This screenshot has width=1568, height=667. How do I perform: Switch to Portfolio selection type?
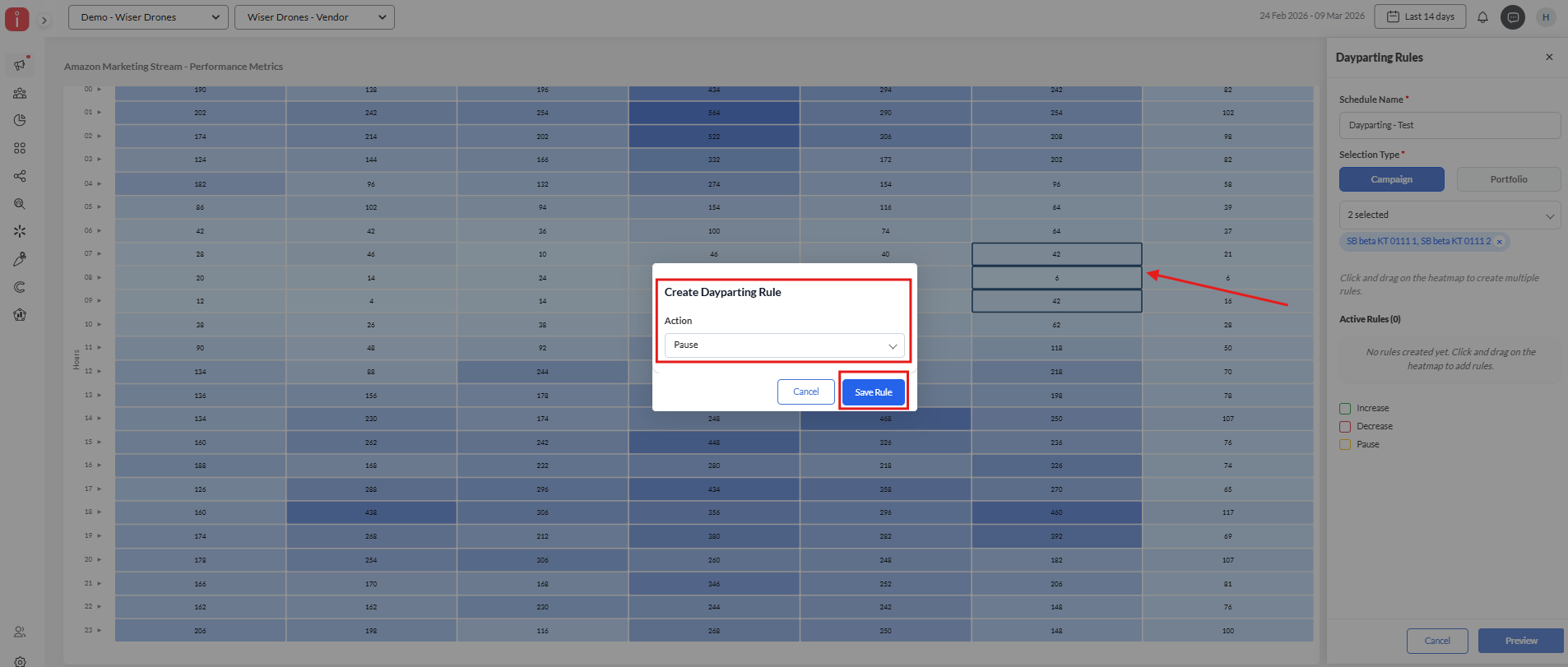coord(1508,179)
